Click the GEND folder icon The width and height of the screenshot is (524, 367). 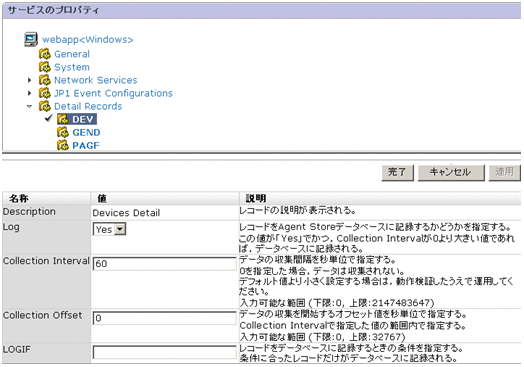tap(63, 132)
